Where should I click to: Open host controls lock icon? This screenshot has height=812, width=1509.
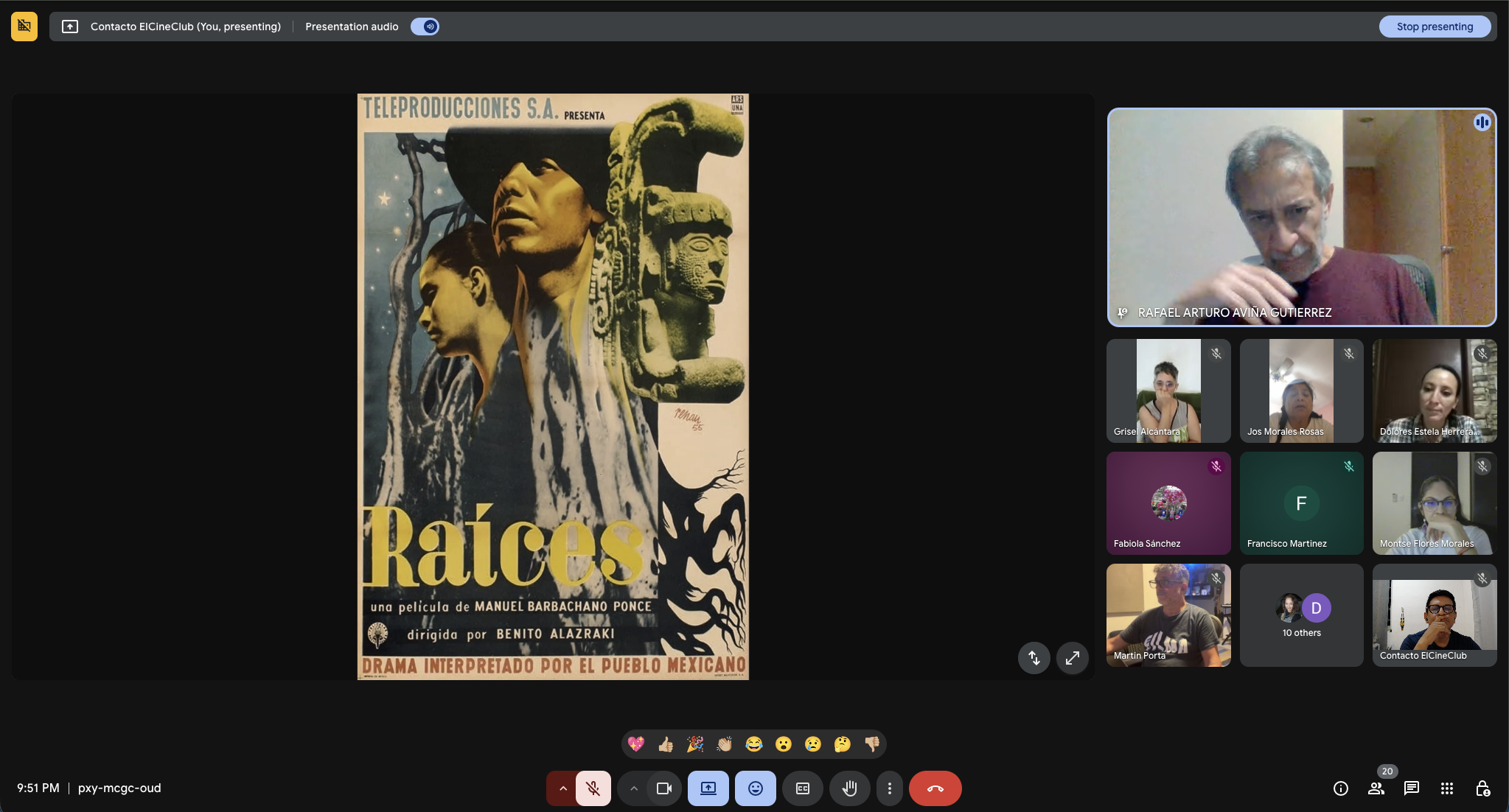[x=1482, y=788]
